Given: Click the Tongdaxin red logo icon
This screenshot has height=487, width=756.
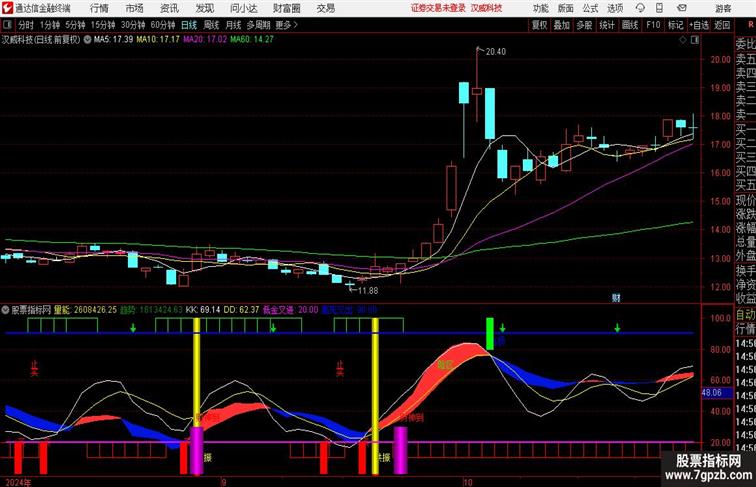Looking at the screenshot, I should point(7,8).
